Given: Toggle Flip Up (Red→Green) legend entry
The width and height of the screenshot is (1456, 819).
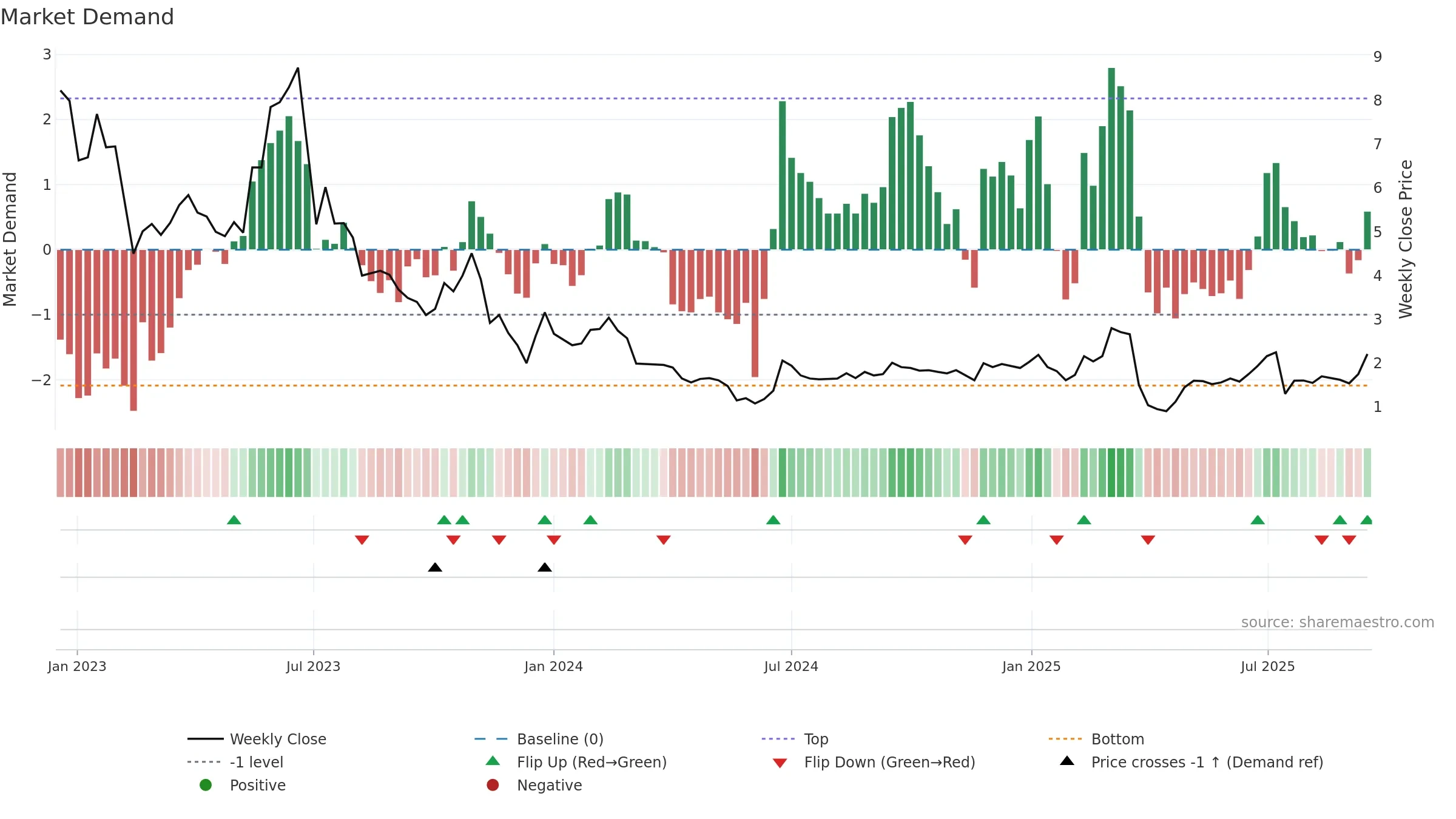Looking at the screenshot, I should [576, 762].
